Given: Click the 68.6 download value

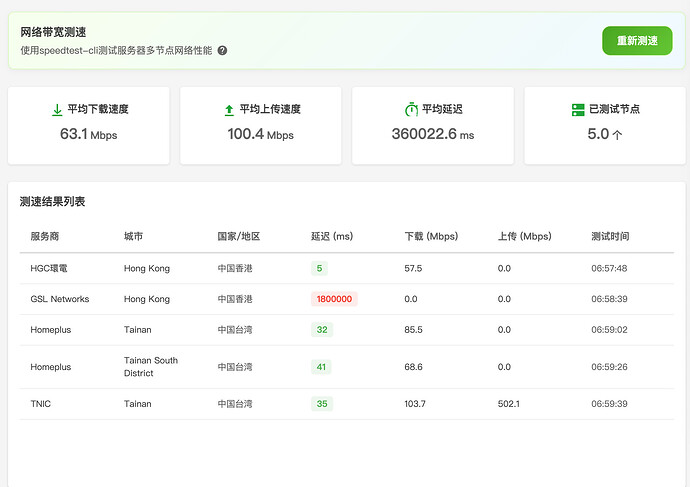Looking at the screenshot, I should pos(413,367).
